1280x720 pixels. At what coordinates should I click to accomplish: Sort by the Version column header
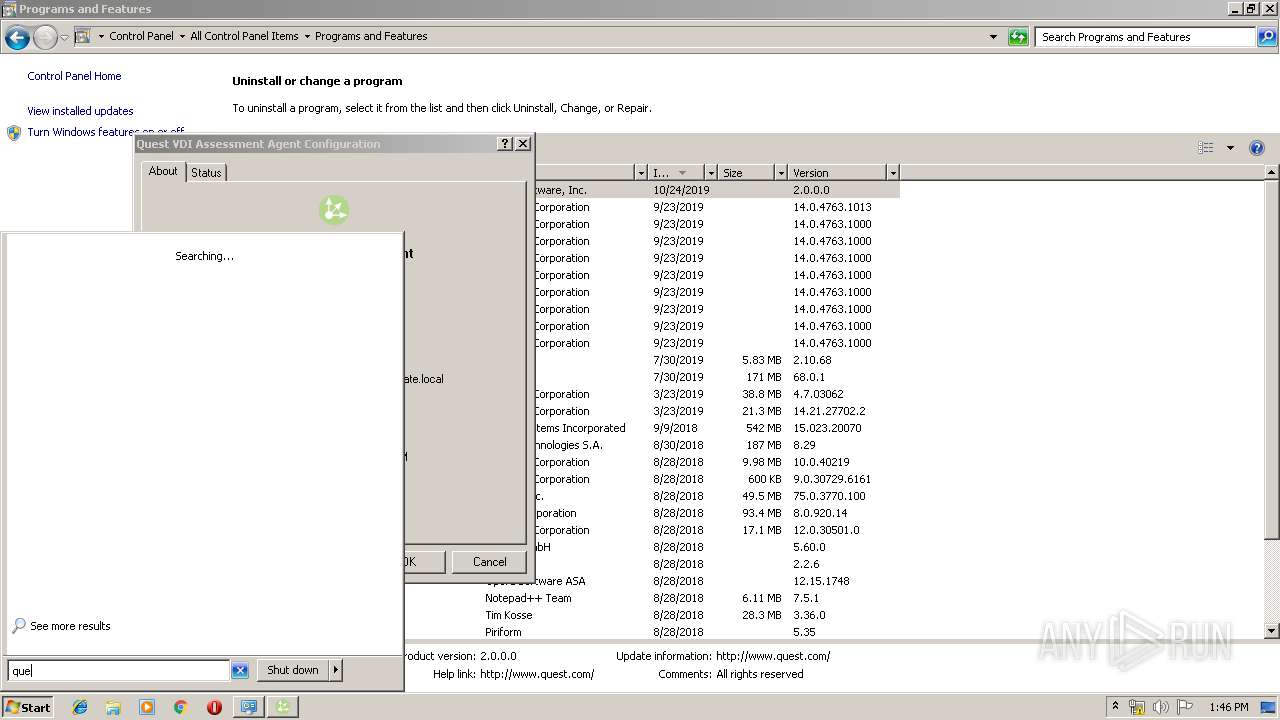point(837,173)
